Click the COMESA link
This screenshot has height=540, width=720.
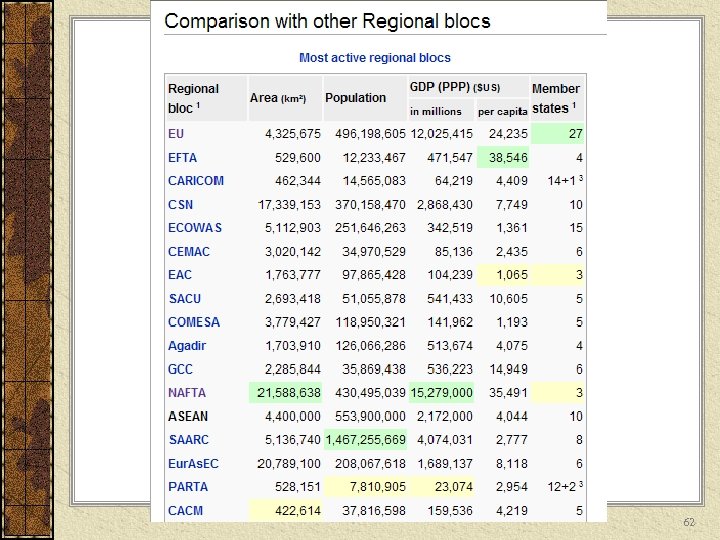[193, 322]
